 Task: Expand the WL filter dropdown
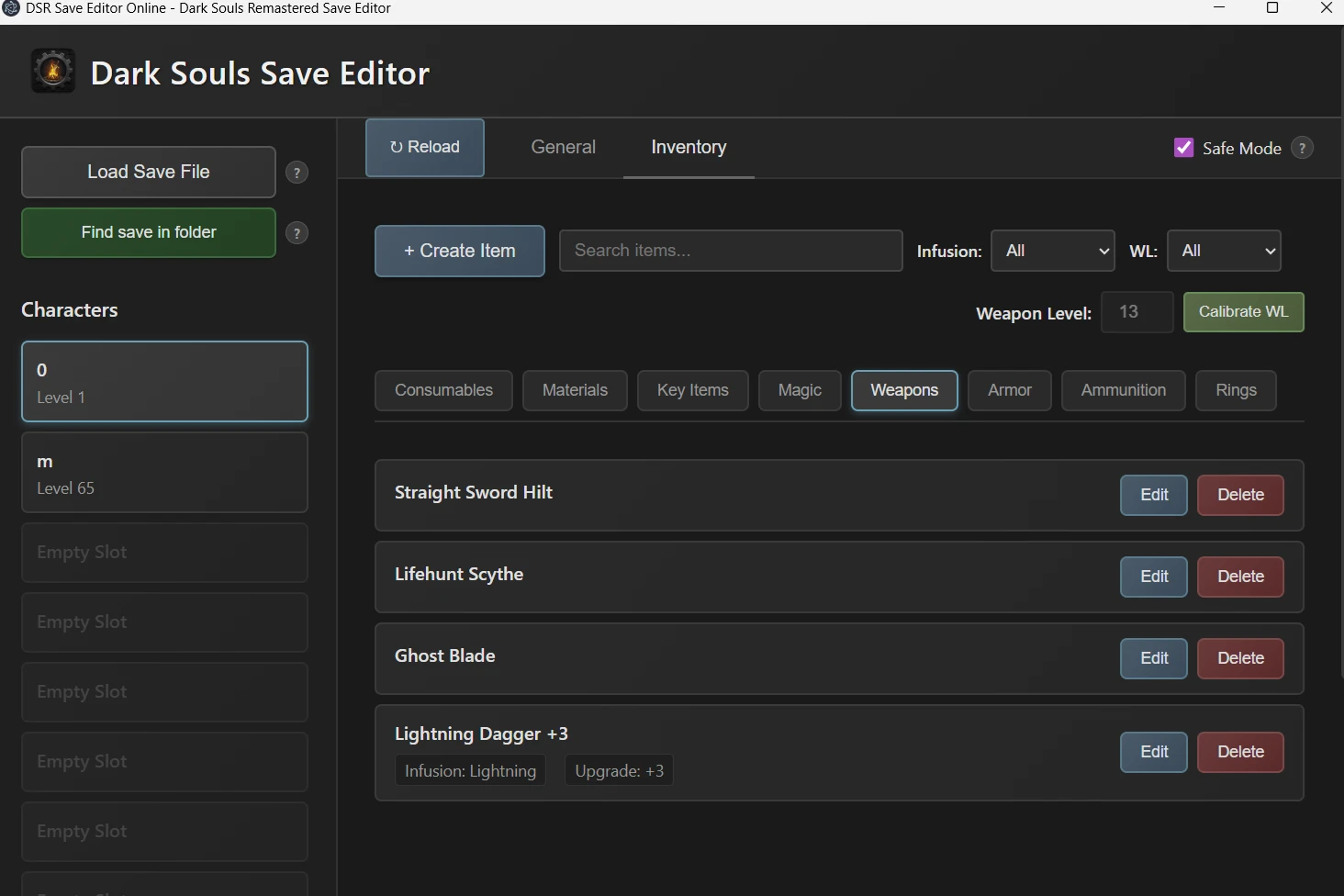pos(1224,251)
